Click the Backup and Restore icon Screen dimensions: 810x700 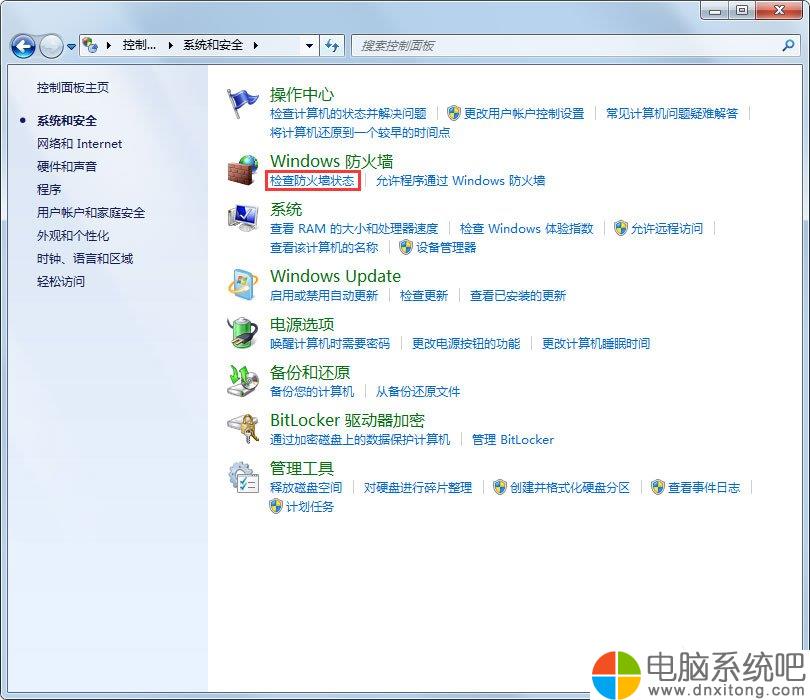[242, 380]
